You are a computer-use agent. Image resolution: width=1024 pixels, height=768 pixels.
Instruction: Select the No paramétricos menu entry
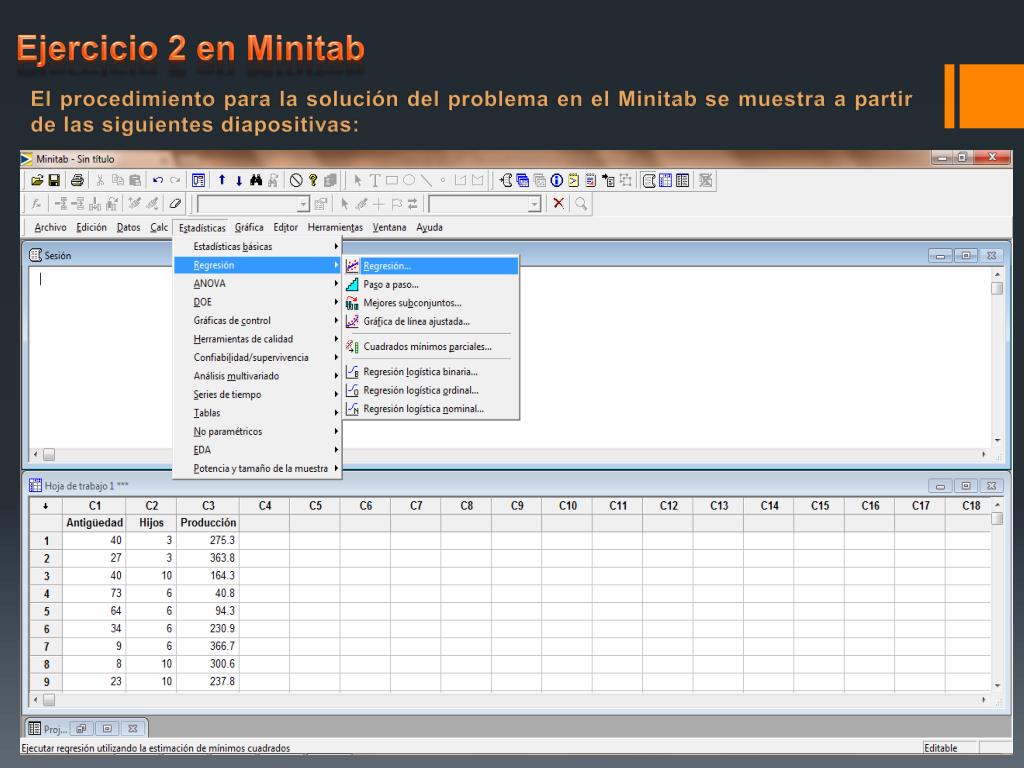pos(257,432)
